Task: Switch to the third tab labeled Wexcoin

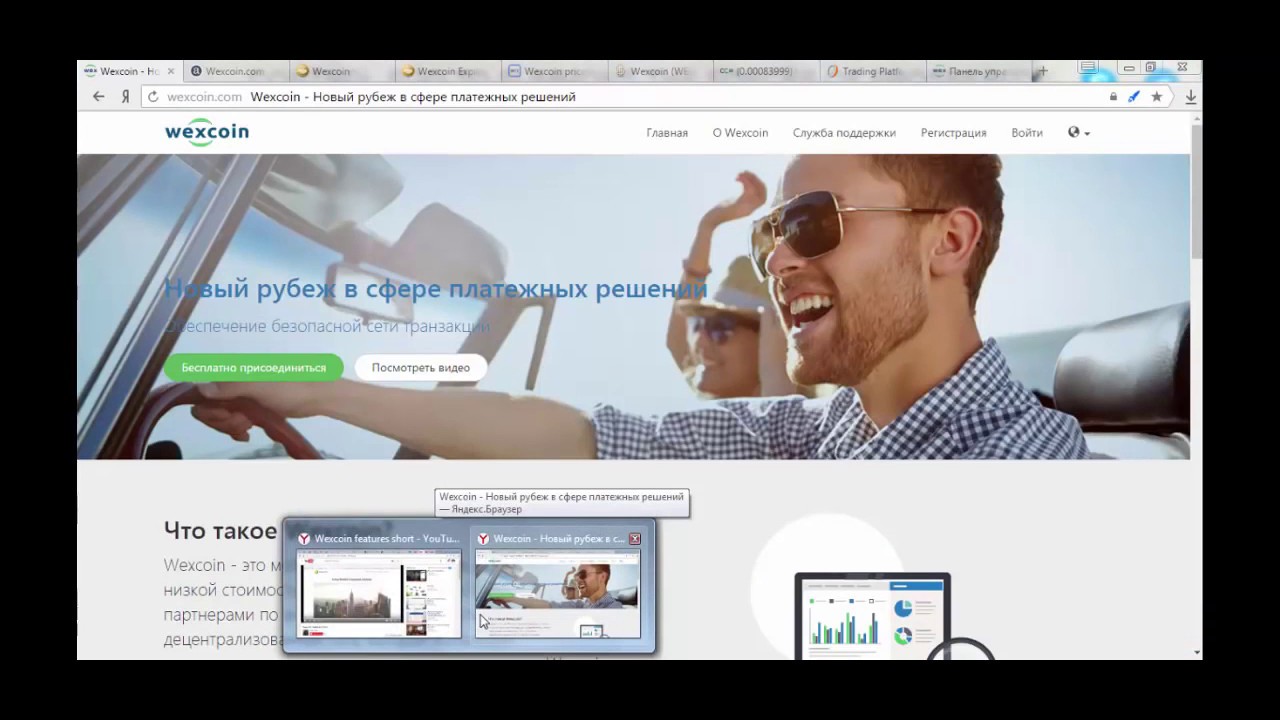Action: (x=341, y=71)
